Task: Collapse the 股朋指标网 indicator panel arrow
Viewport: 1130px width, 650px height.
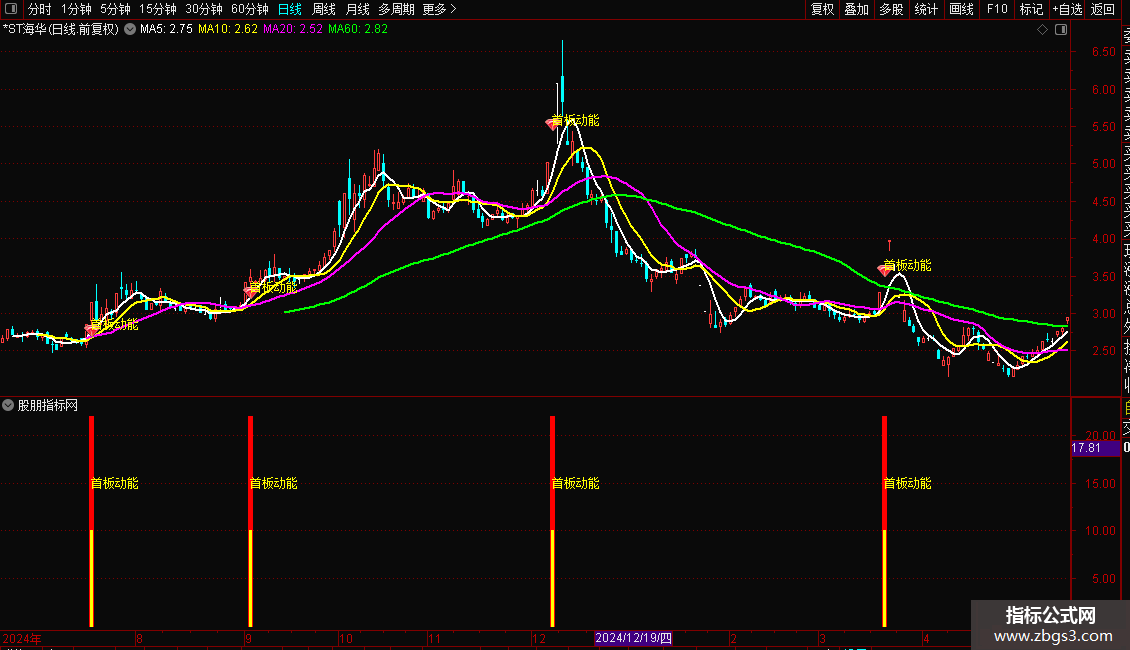Action: (x=8, y=406)
